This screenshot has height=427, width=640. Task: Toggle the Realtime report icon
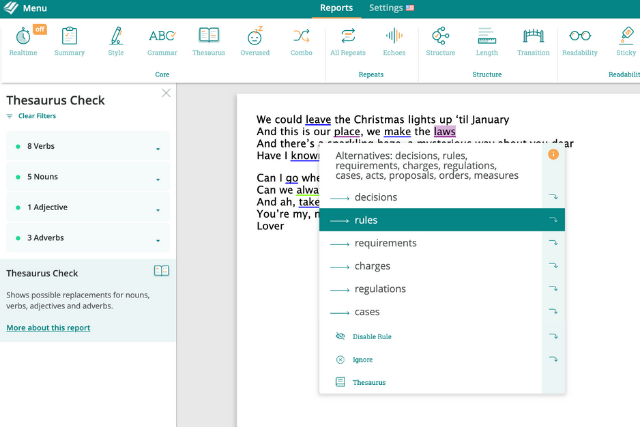click(x=23, y=41)
